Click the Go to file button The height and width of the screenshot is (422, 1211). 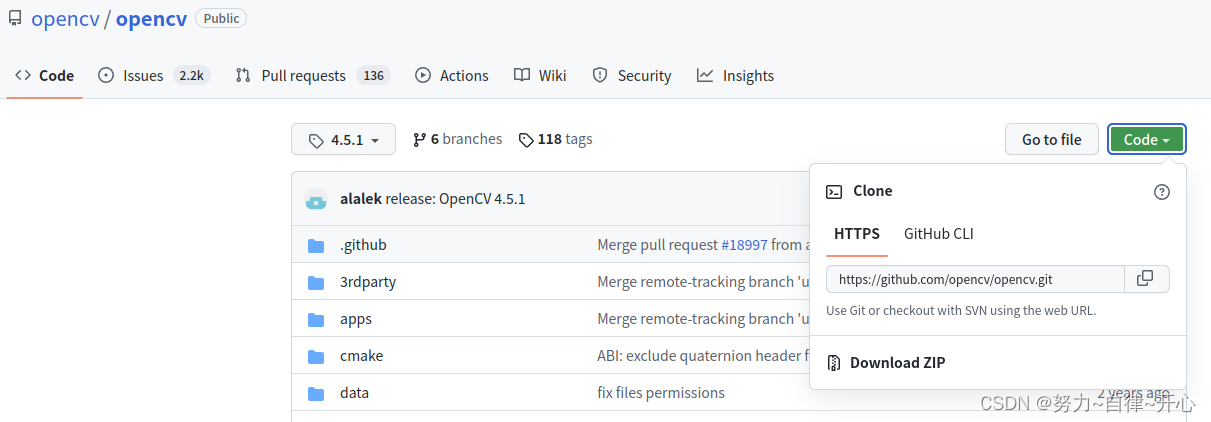click(1052, 139)
